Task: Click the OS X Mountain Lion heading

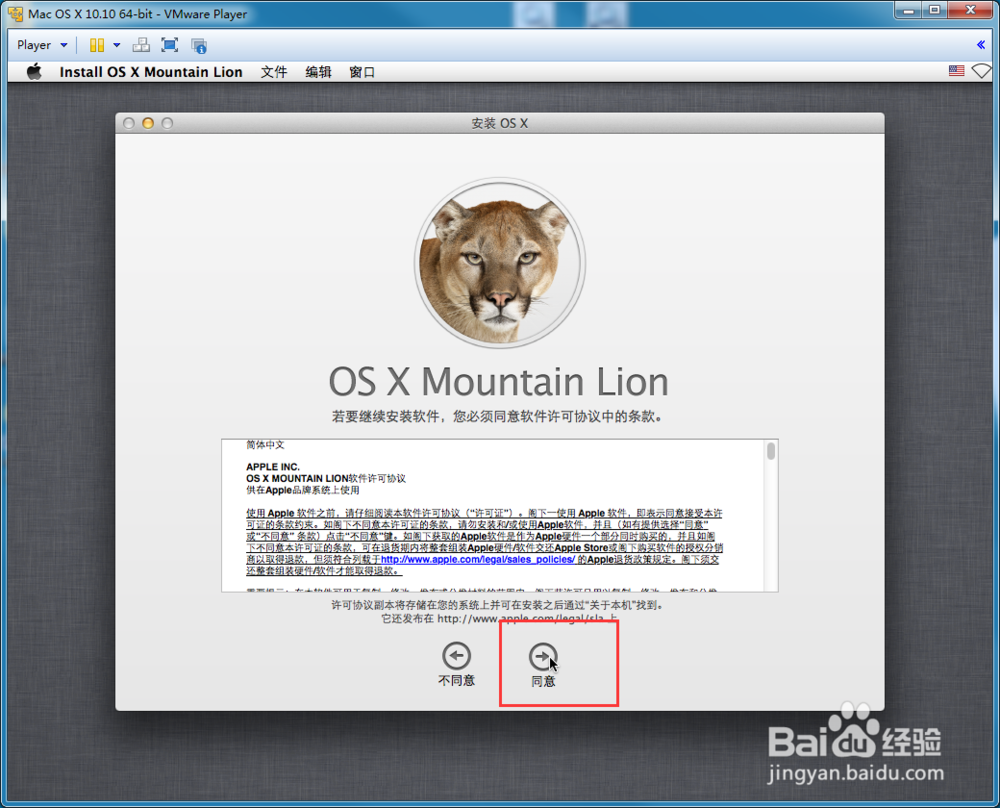Action: pyautogui.click(x=499, y=382)
